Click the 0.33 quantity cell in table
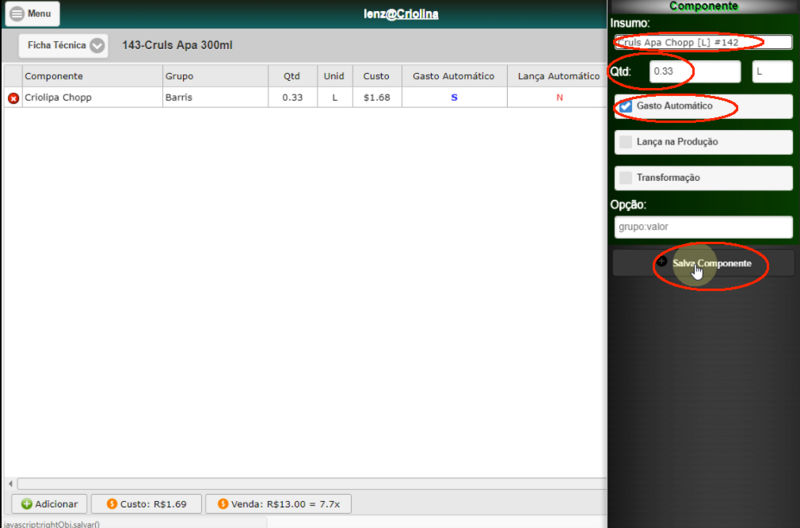 click(292, 97)
